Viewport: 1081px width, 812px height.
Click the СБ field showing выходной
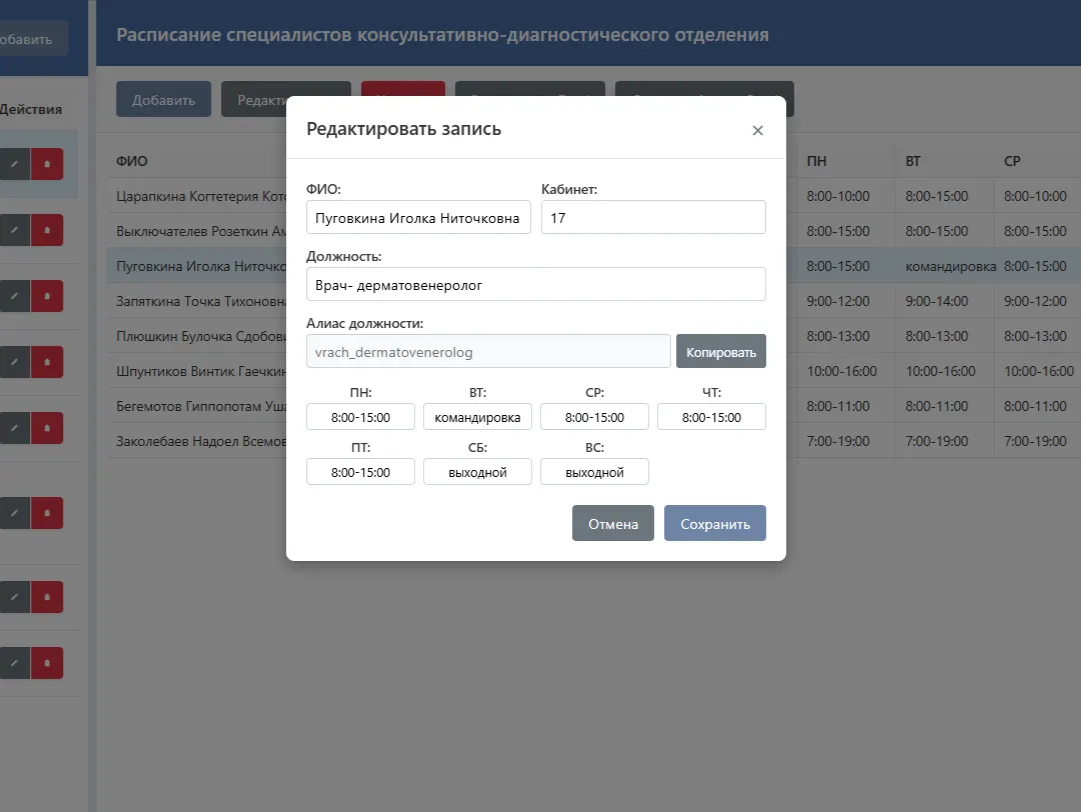point(477,471)
